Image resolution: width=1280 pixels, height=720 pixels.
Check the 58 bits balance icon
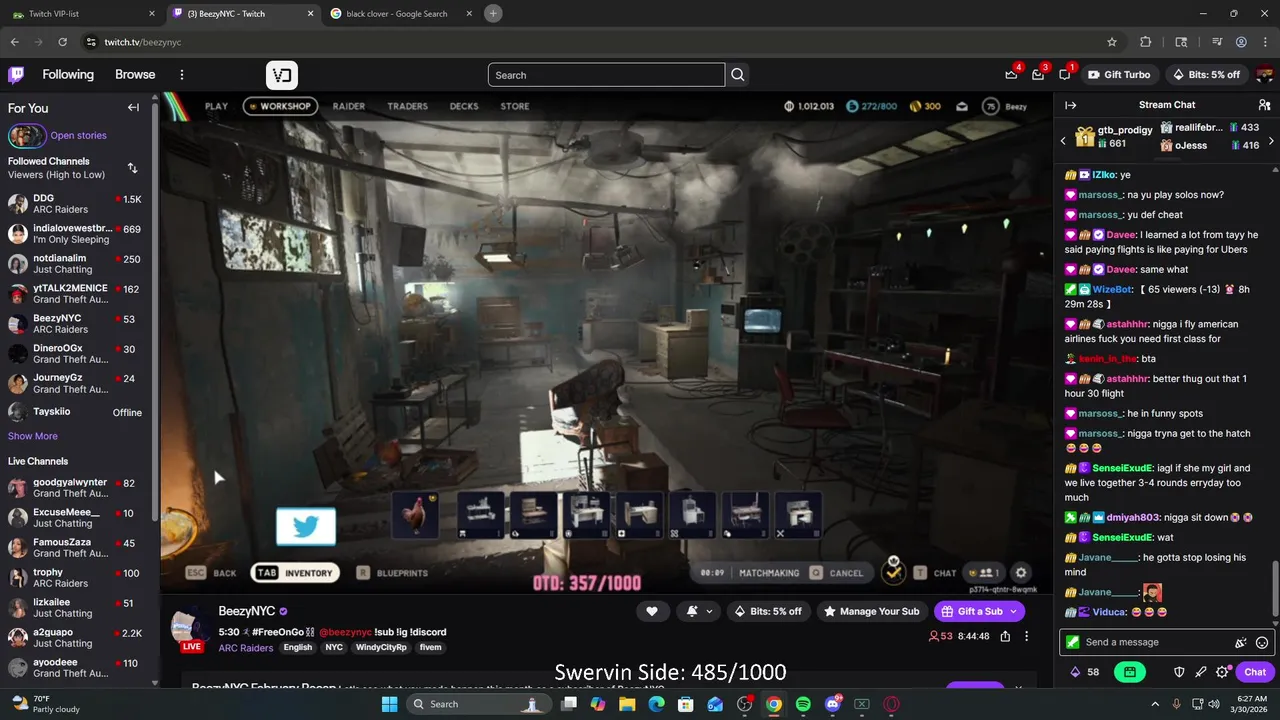coord(1085,672)
